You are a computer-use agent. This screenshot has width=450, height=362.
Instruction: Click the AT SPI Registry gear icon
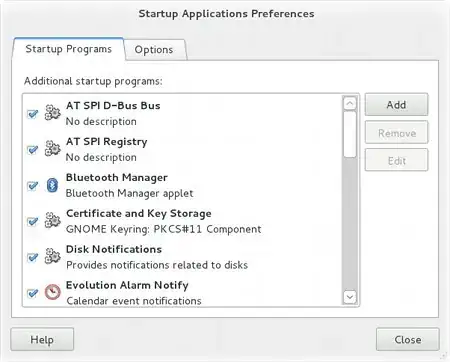pyautogui.click(x=53, y=149)
